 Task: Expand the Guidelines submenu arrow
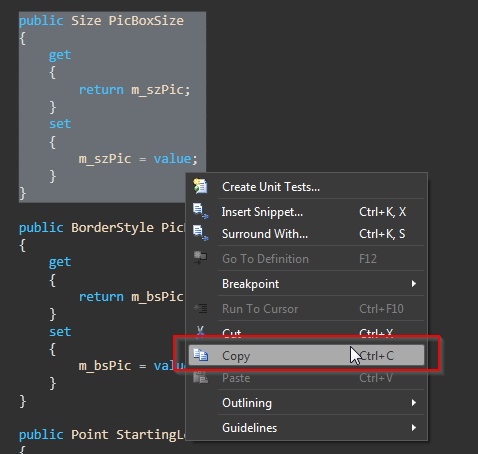(414, 428)
